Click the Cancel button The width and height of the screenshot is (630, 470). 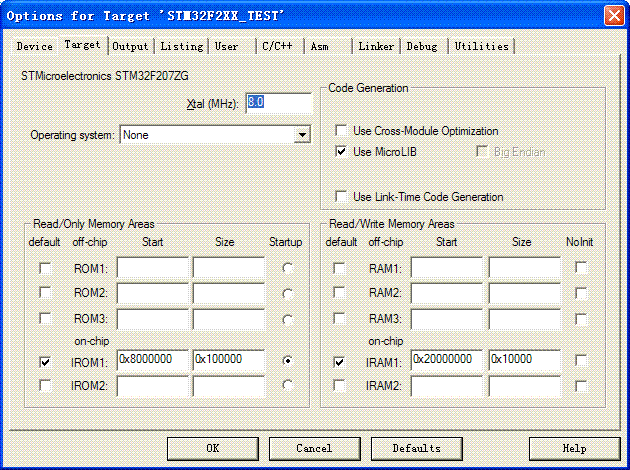point(315,448)
